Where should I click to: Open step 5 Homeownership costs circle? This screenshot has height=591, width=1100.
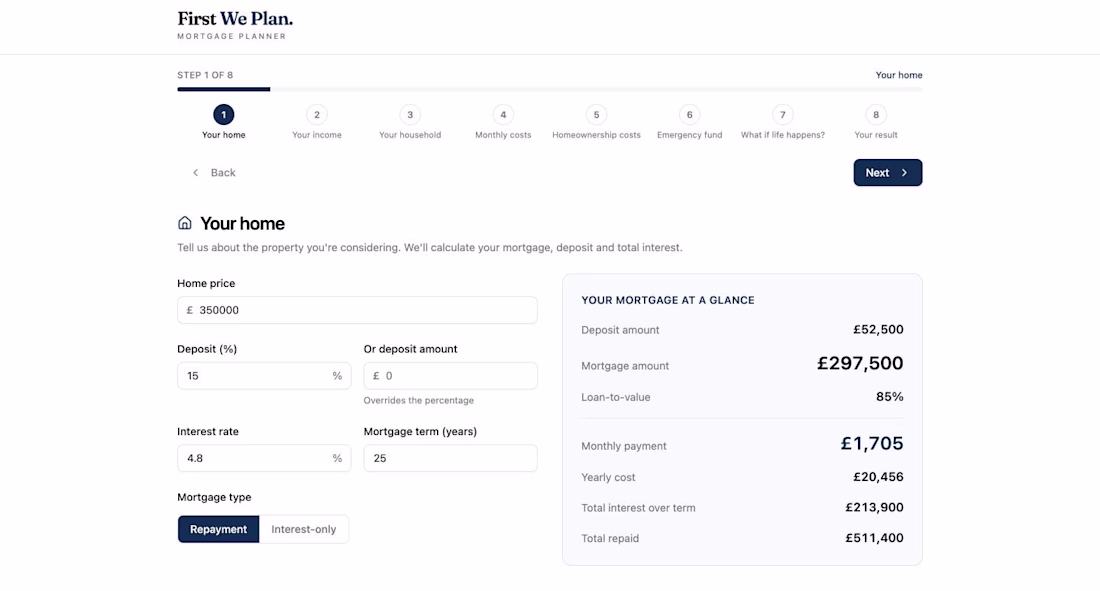[x=596, y=114]
